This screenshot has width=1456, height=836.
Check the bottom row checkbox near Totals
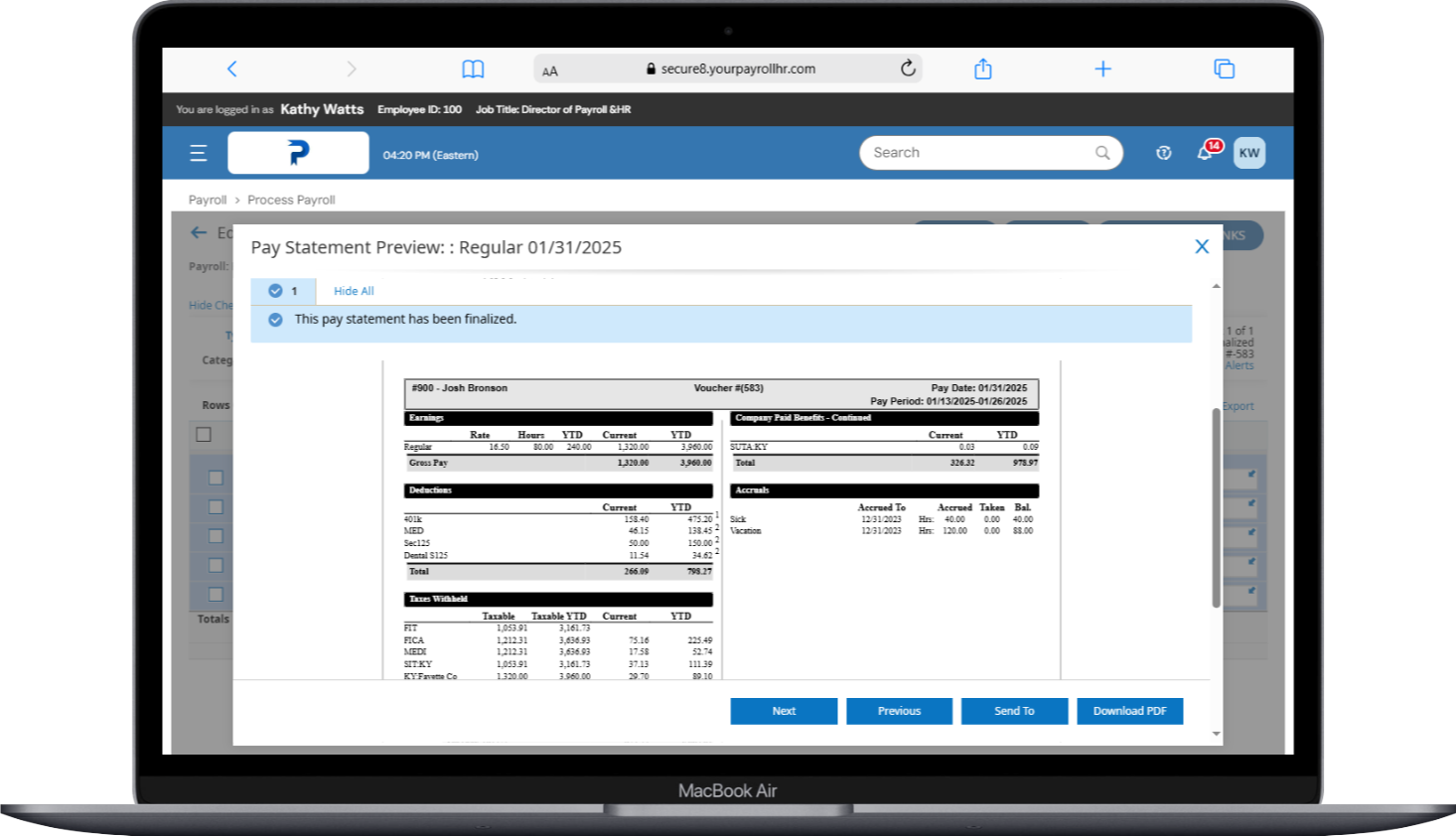[x=216, y=594]
